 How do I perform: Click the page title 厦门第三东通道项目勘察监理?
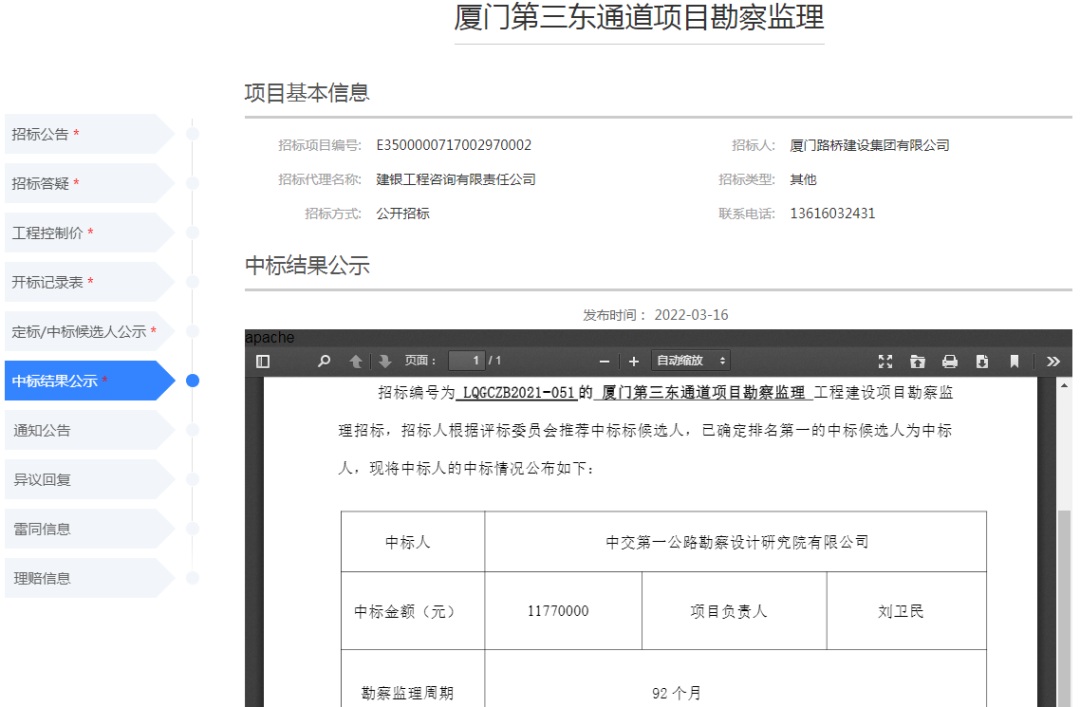(638, 17)
